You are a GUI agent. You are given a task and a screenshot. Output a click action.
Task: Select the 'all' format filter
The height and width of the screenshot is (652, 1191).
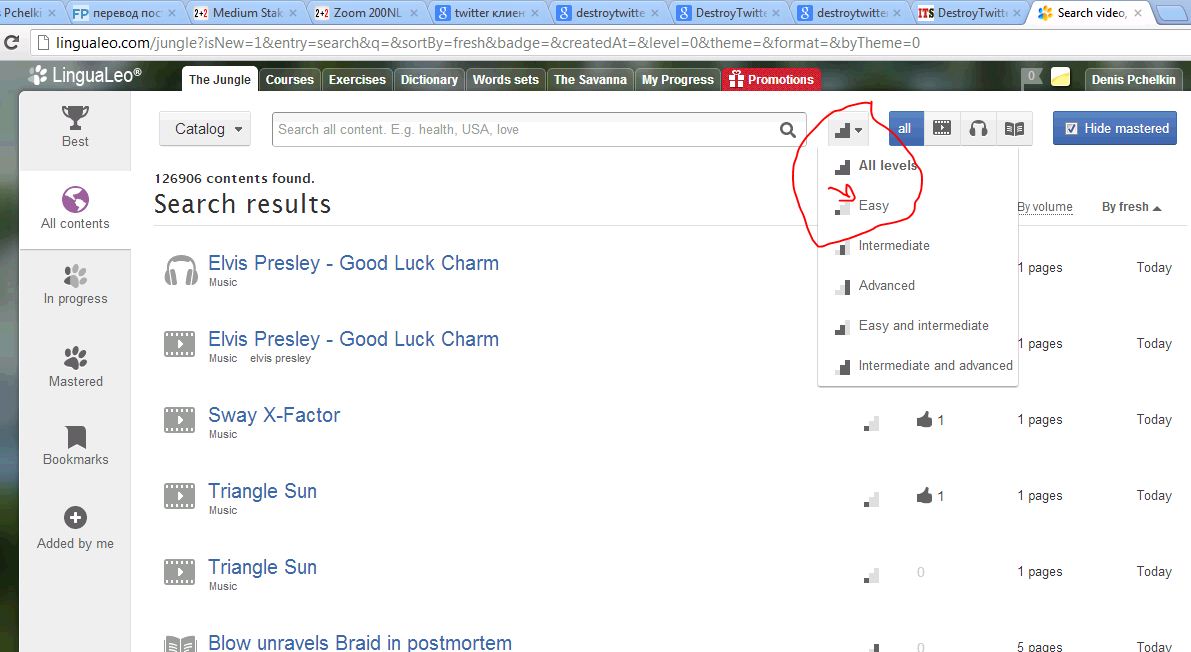click(x=905, y=128)
